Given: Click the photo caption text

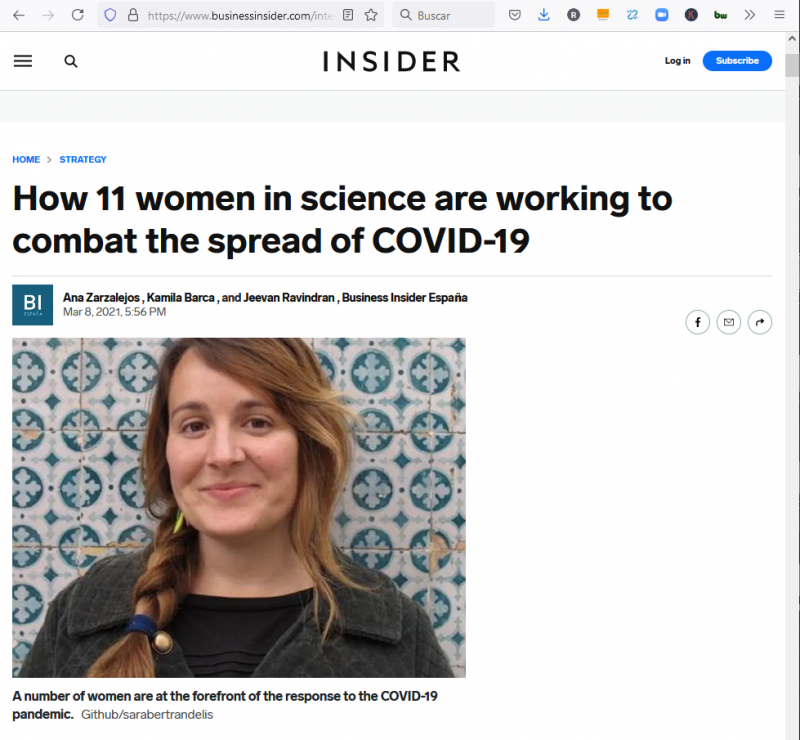Looking at the screenshot, I should [224, 705].
